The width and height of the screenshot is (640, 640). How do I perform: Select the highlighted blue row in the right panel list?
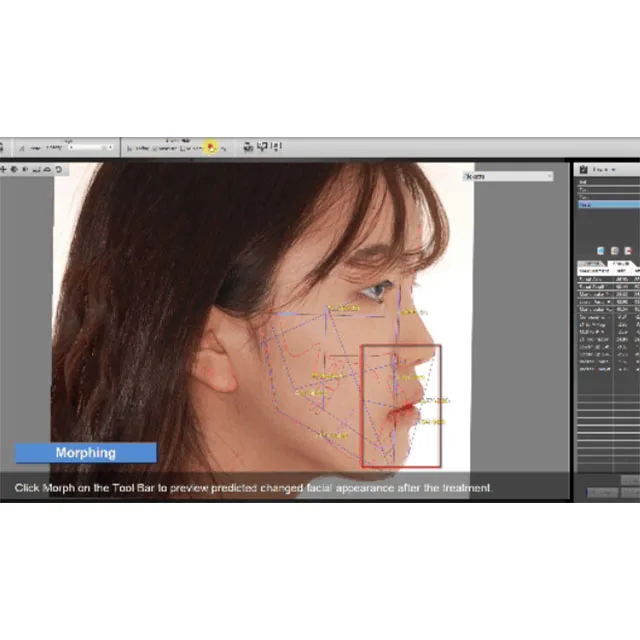click(x=608, y=205)
